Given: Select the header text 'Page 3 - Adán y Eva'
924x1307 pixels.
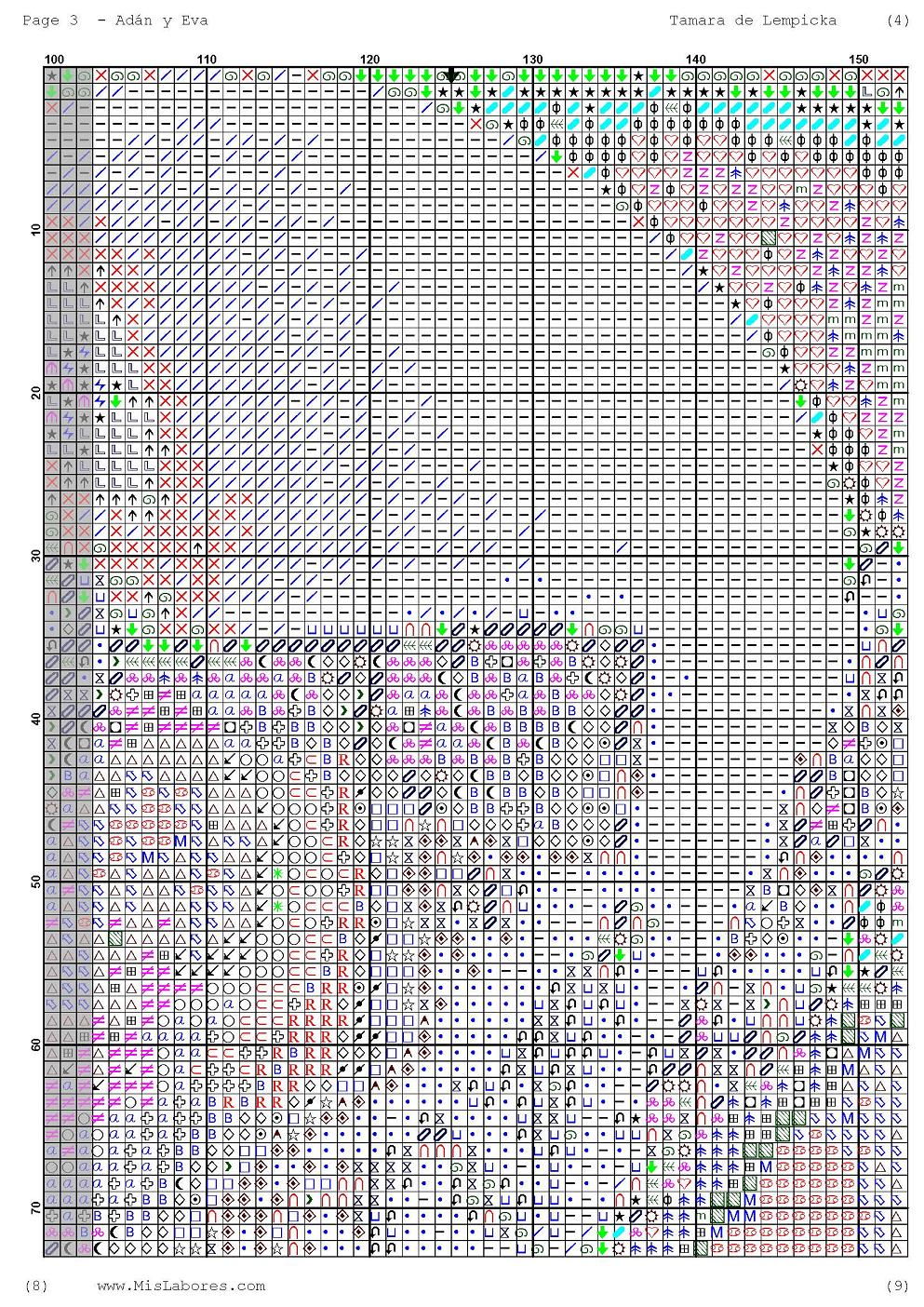Looking at the screenshot, I should pyautogui.click(x=115, y=20).
